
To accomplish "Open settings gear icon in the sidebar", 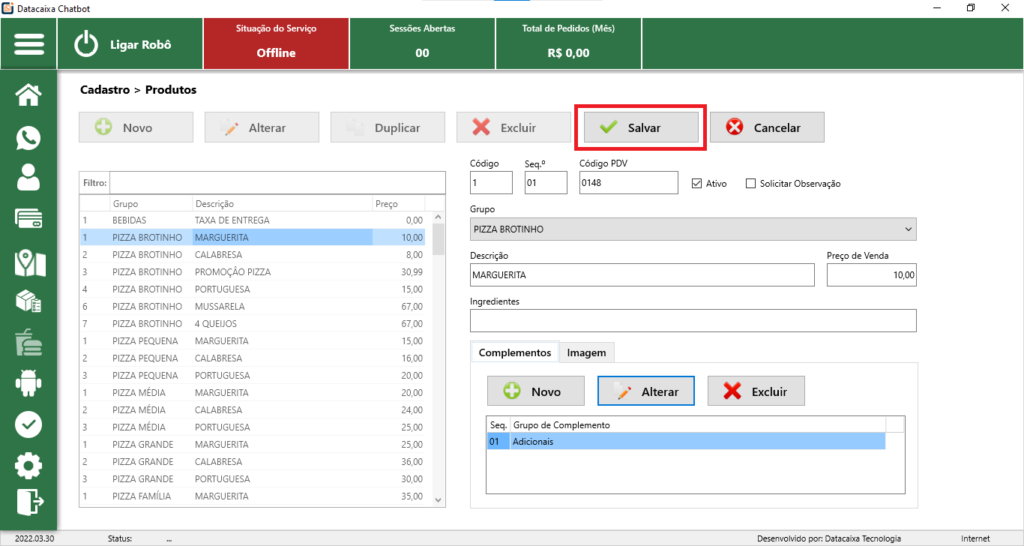I will (x=28, y=465).
